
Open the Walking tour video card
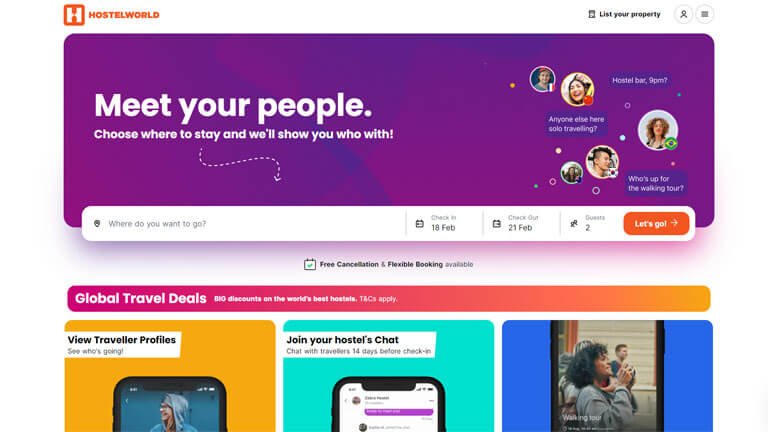pos(607,376)
